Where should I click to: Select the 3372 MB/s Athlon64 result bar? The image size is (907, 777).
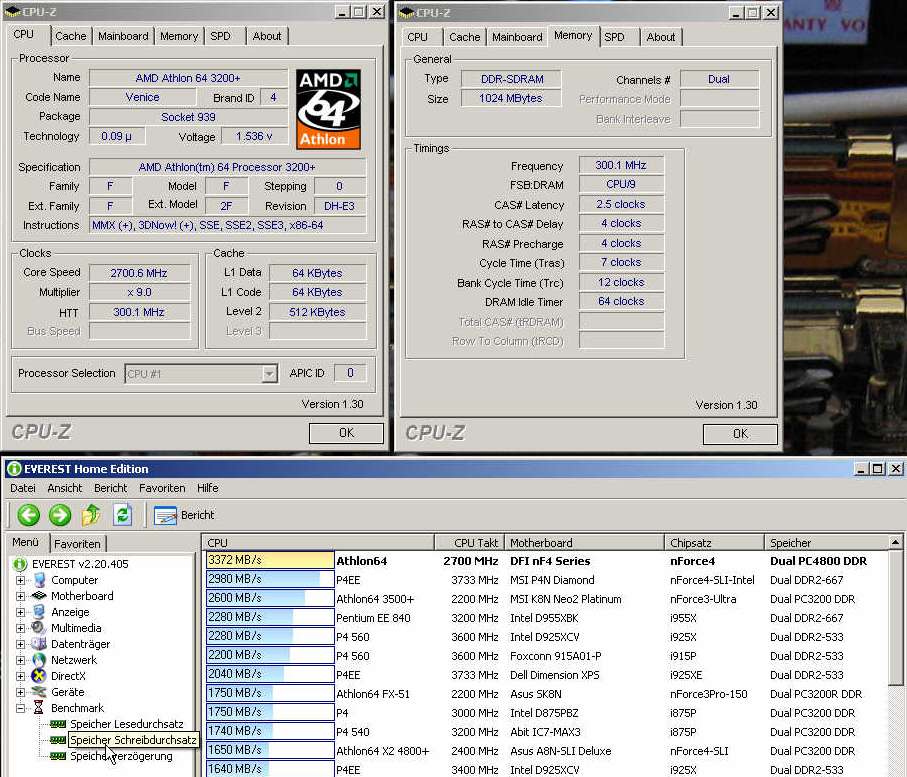pyautogui.click(x=270, y=560)
